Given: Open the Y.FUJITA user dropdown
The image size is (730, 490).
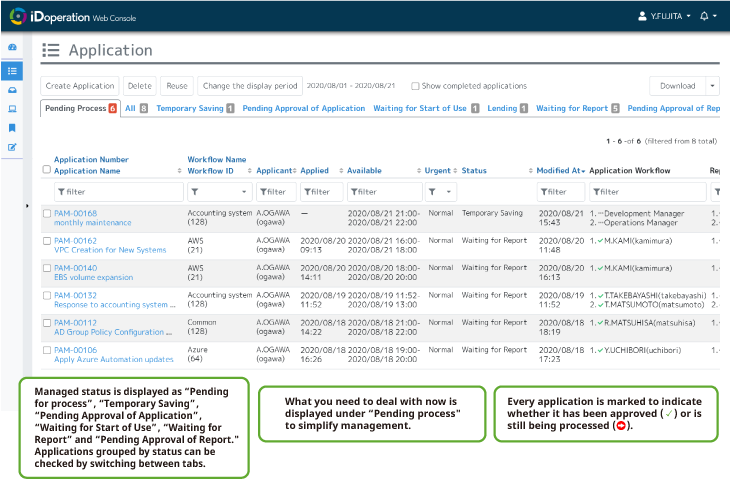Looking at the screenshot, I should point(664,16).
